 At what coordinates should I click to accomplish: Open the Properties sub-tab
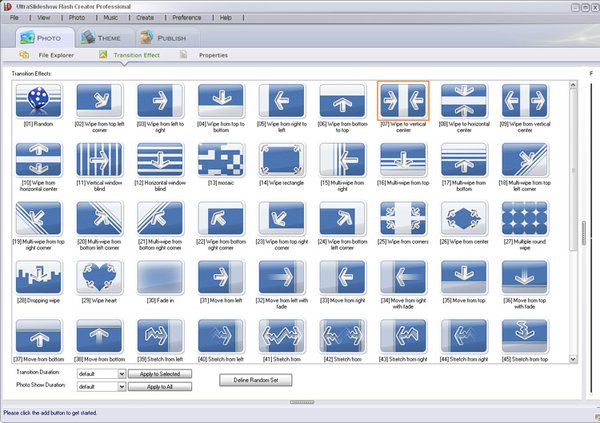(x=205, y=55)
